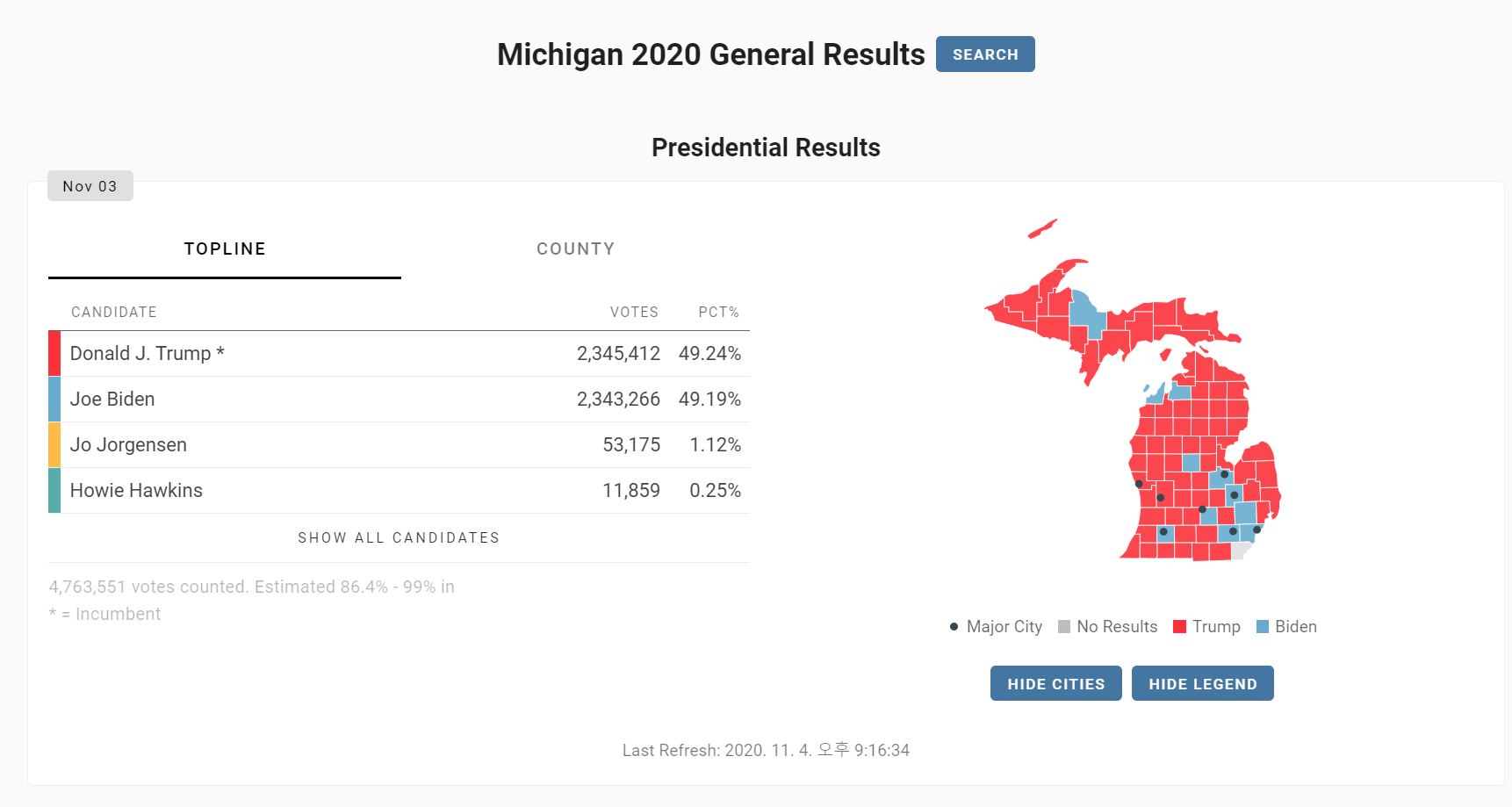This screenshot has height=807, width=1512.
Task: Click the Biden legend square icon
Action: pyautogui.click(x=1263, y=627)
